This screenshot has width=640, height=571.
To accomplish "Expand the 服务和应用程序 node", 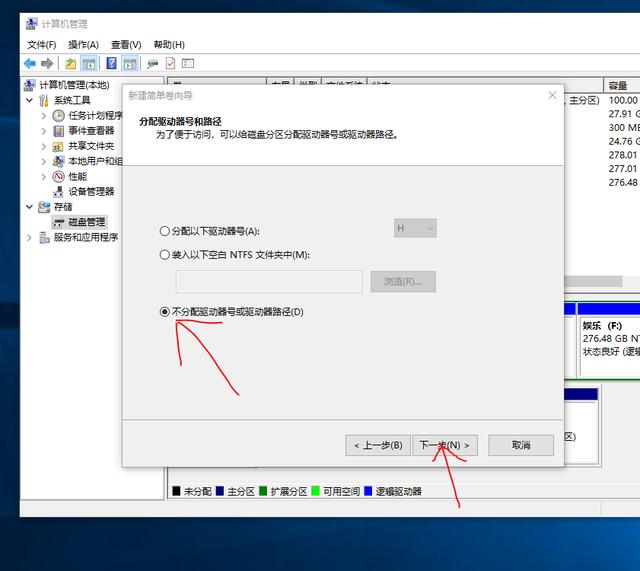I will (x=29, y=238).
